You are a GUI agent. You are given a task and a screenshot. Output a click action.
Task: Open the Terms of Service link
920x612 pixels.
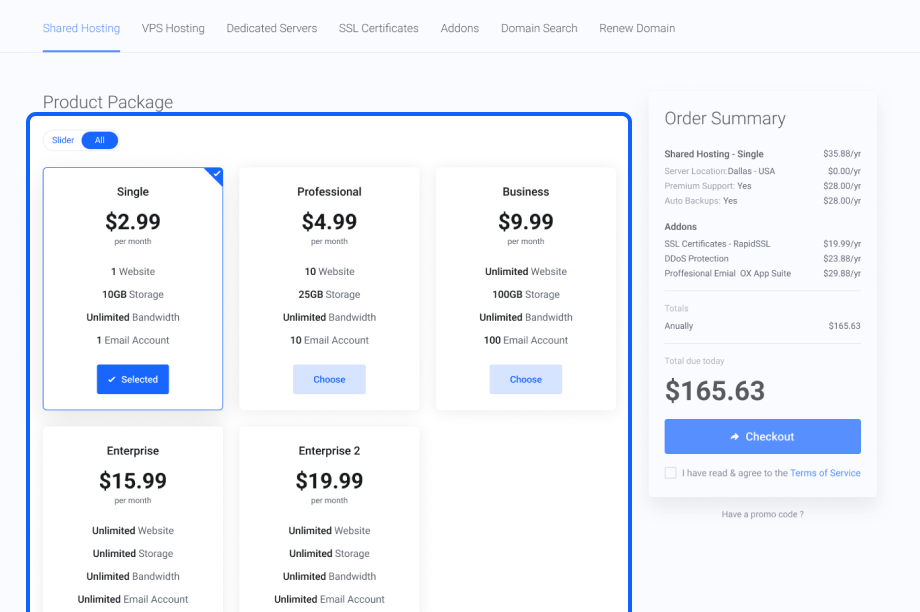[x=825, y=473]
